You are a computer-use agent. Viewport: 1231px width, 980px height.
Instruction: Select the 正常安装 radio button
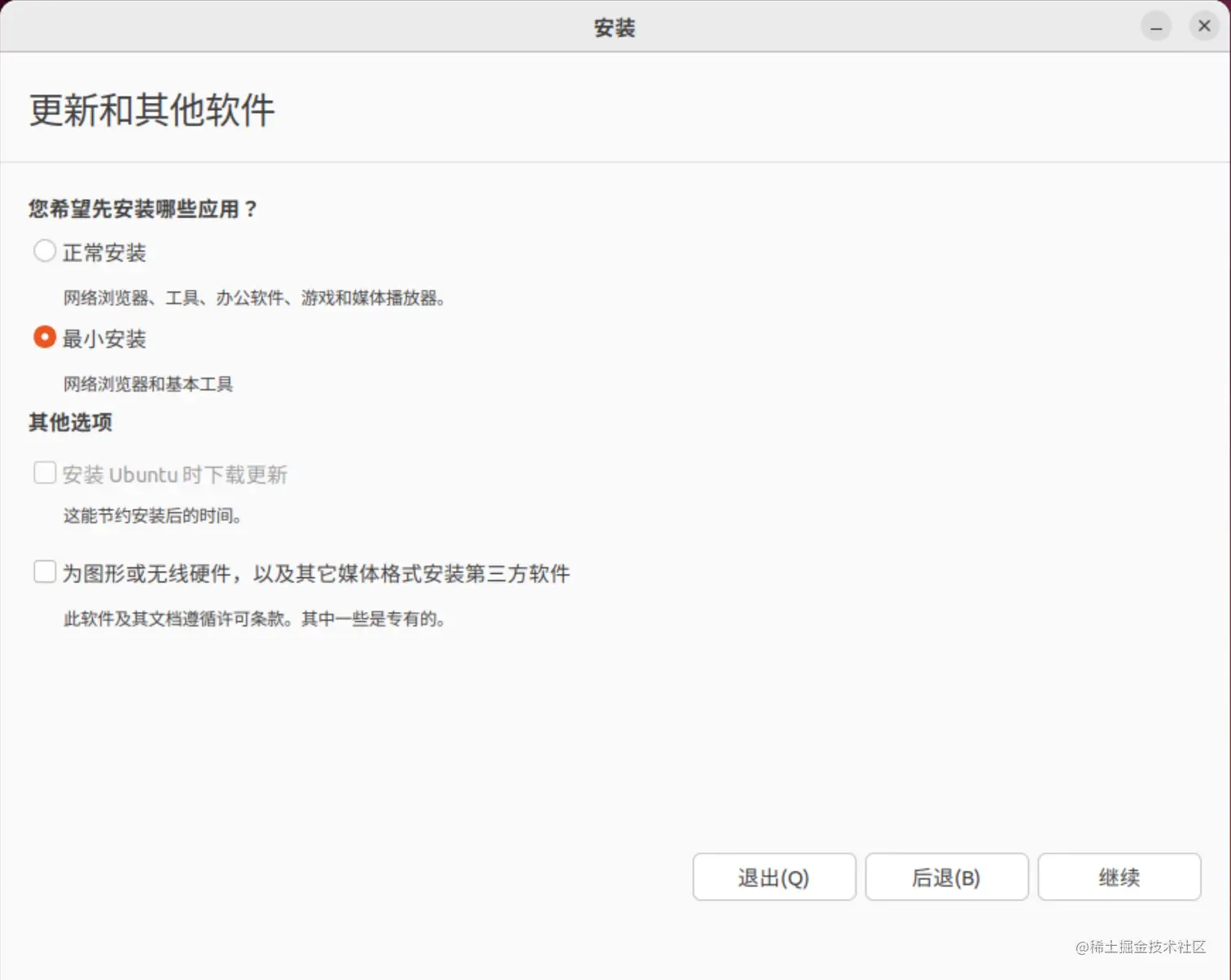[x=45, y=251]
